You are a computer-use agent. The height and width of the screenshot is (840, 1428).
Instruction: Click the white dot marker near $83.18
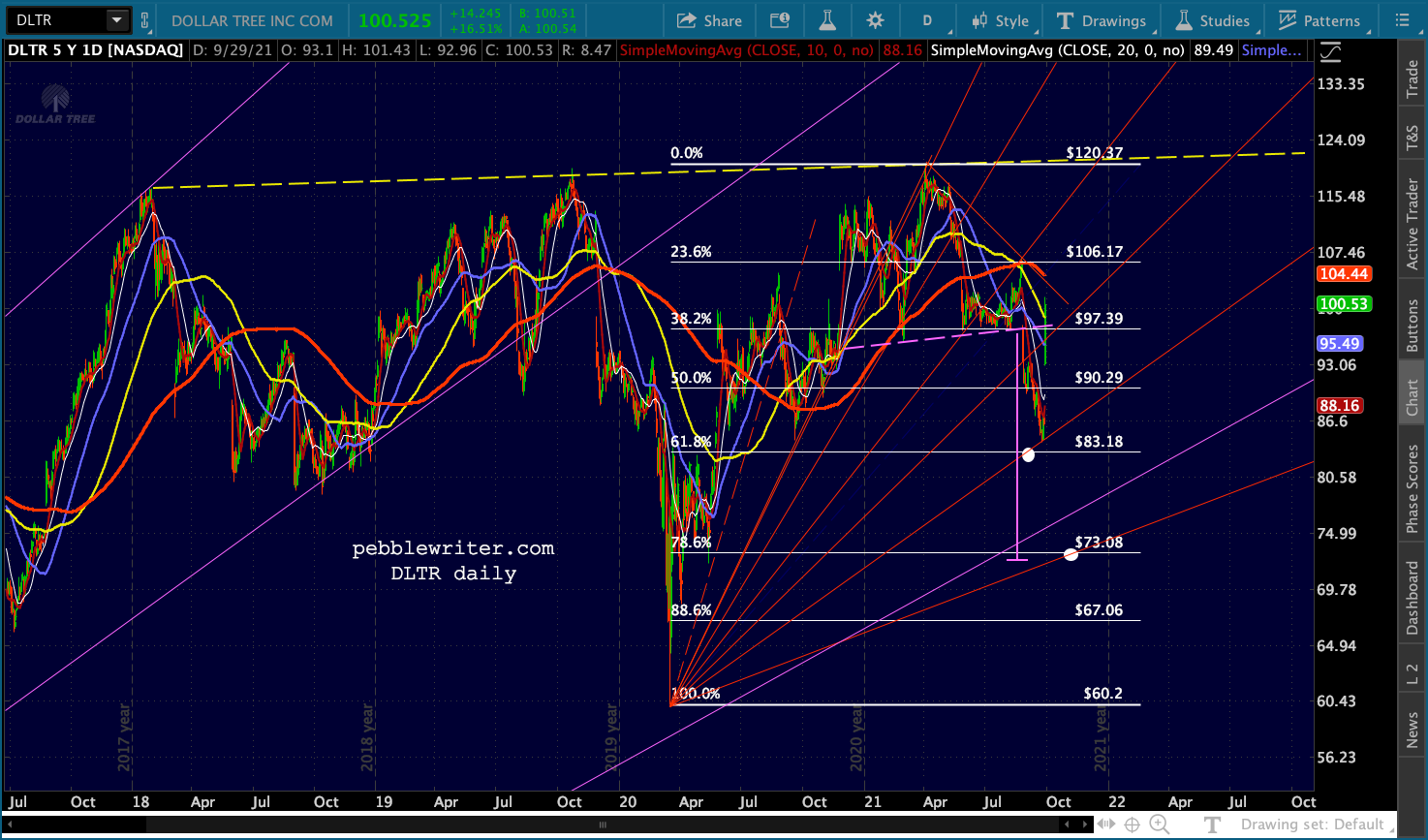click(x=1028, y=454)
